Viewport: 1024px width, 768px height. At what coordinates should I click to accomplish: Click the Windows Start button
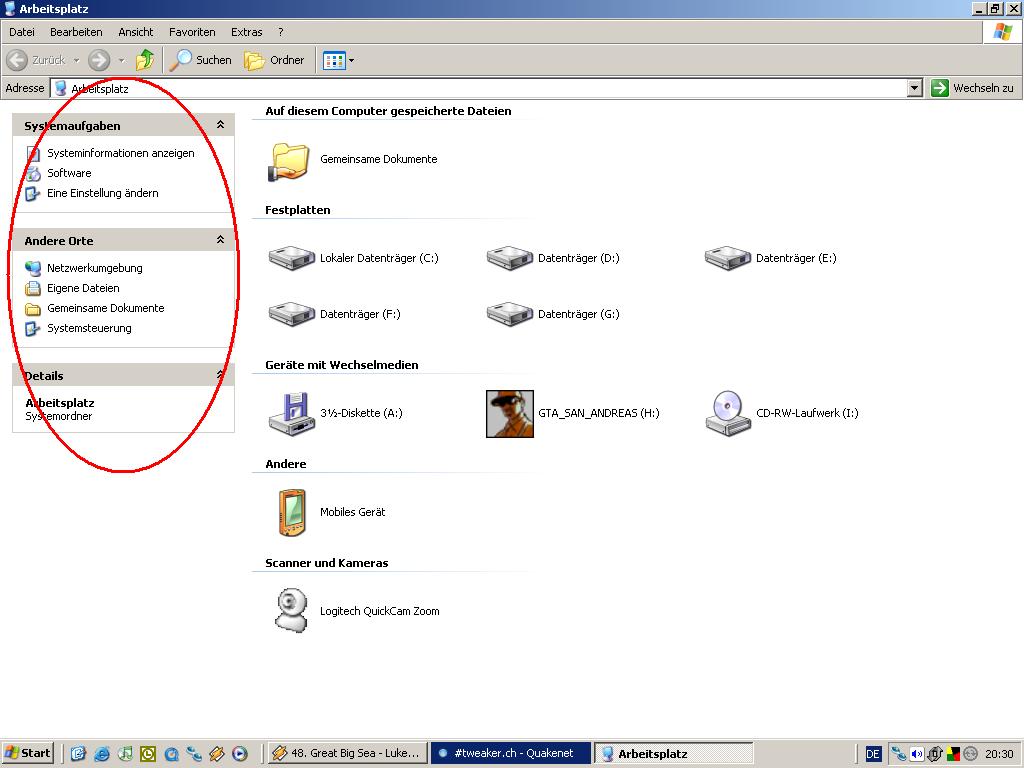28,753
